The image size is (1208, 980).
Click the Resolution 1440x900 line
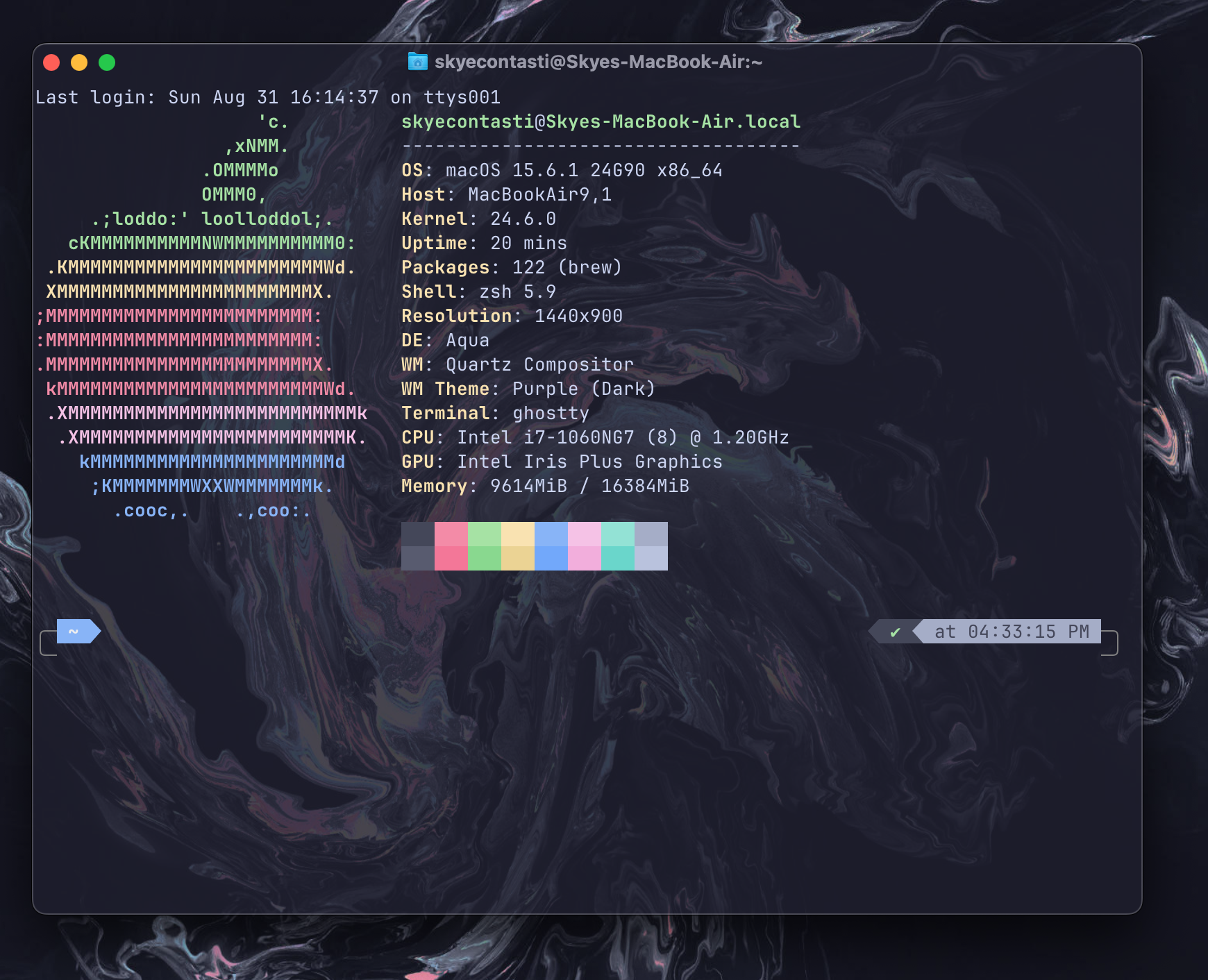pyautogui.click(x=512, y=316)
